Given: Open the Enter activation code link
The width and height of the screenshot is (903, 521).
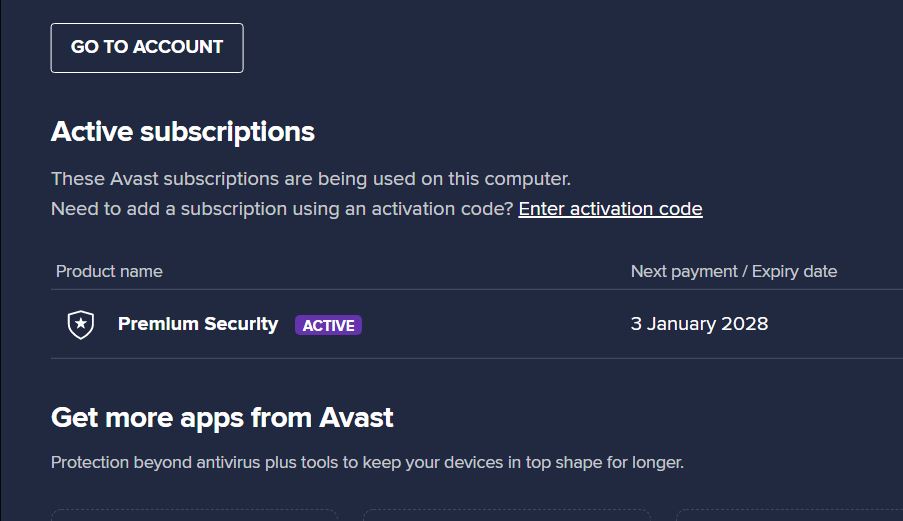Looking at the screenshot, I should (x=610, y=209).
